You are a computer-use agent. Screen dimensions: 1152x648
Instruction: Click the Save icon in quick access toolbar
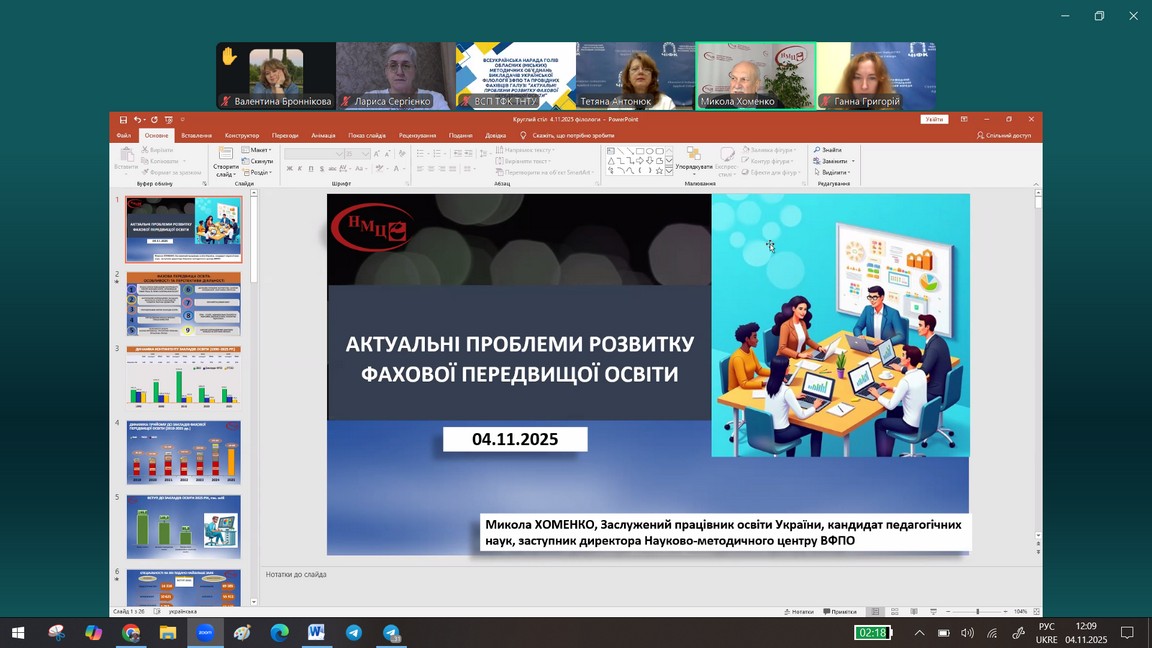[123, 119]
